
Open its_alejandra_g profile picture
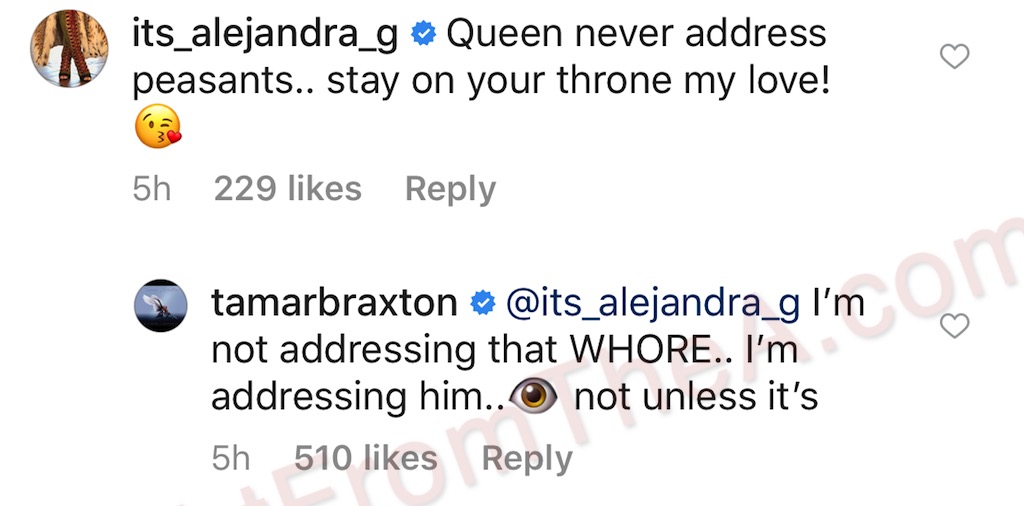[x=70, y=50]
